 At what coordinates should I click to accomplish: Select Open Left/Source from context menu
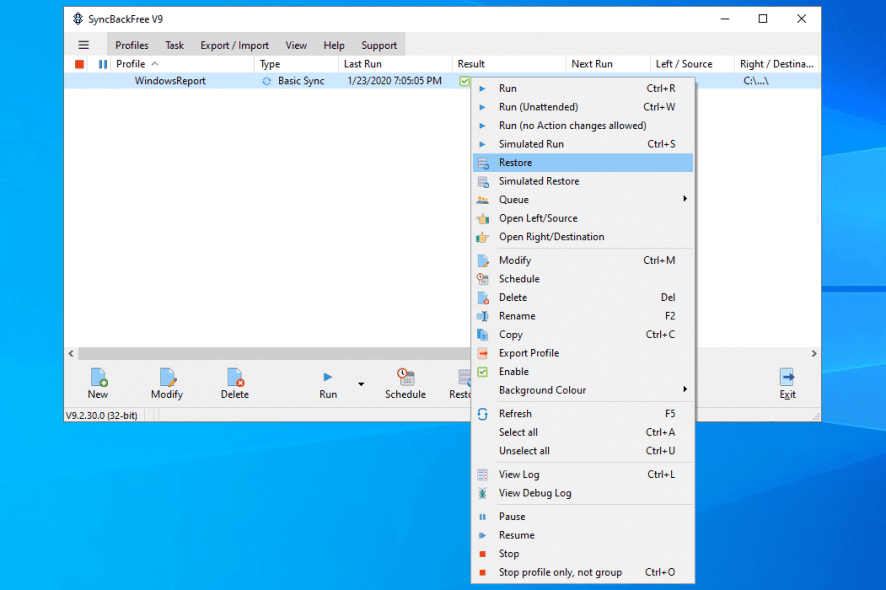click(583, 218)
